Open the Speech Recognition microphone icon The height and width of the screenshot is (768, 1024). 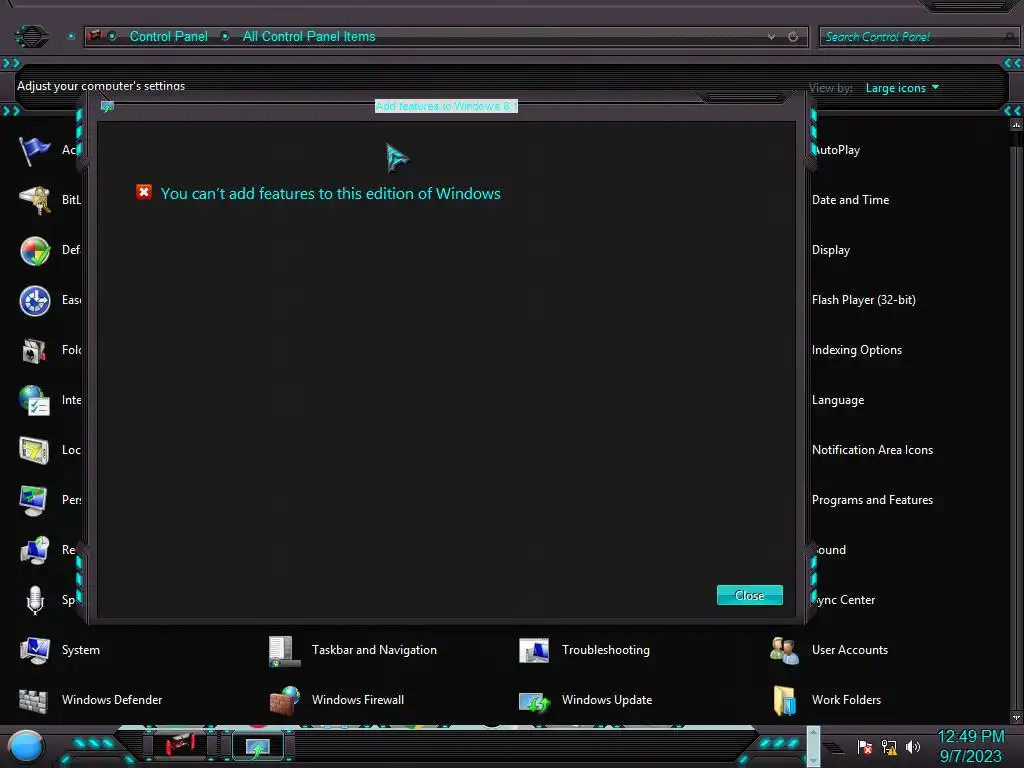[34, 600]
